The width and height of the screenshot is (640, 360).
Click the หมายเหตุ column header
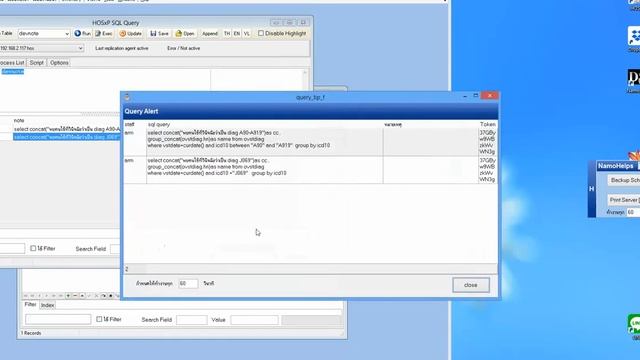point(393,124)
